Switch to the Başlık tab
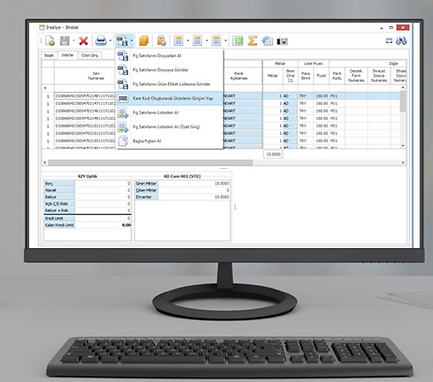 click(49, 55)
